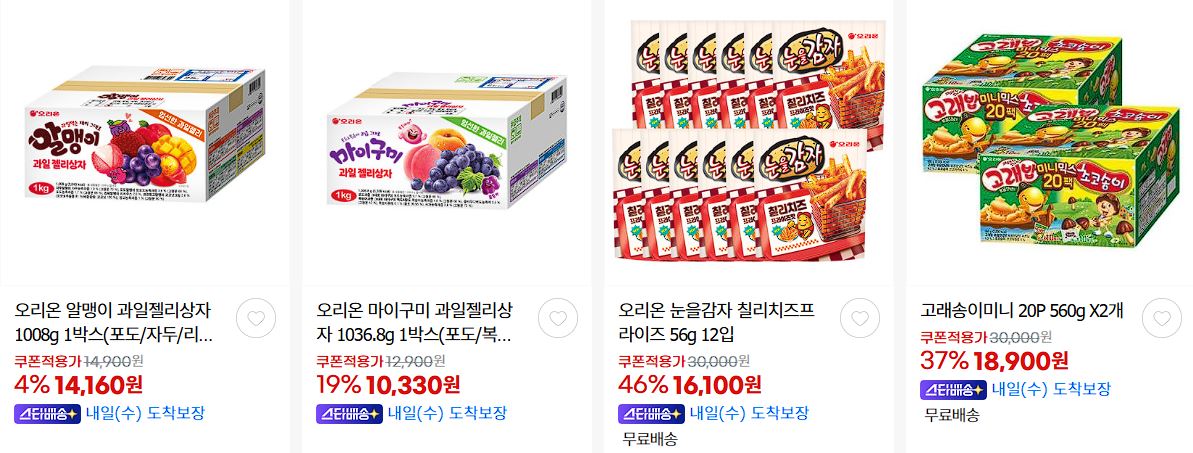
Task: Click heart icon for 고래송이미니 20P product
Action: [x=1162, y=318]
